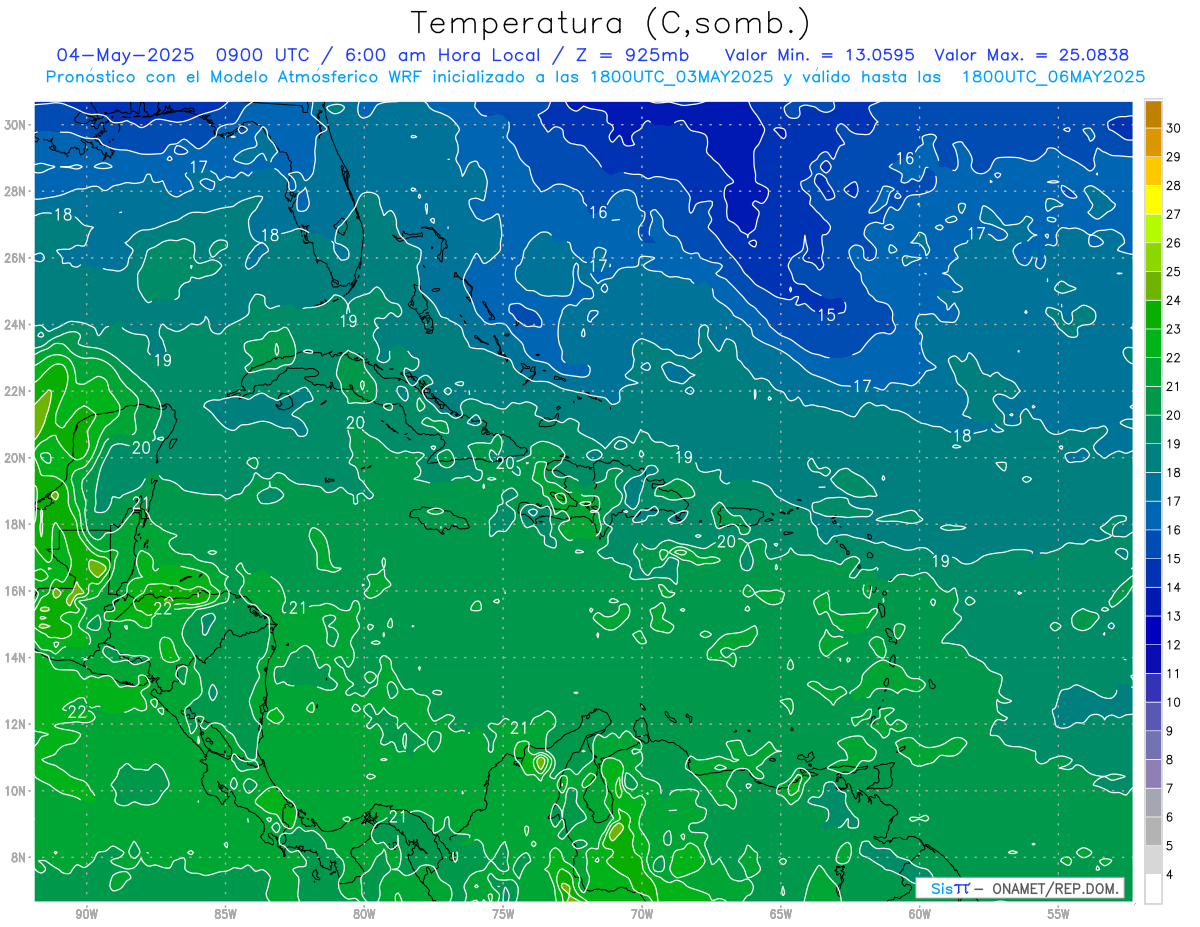This screenshot has height=927, width=1200.
Task: Click the legend scale value '30'
Action: pos(1174,128)
